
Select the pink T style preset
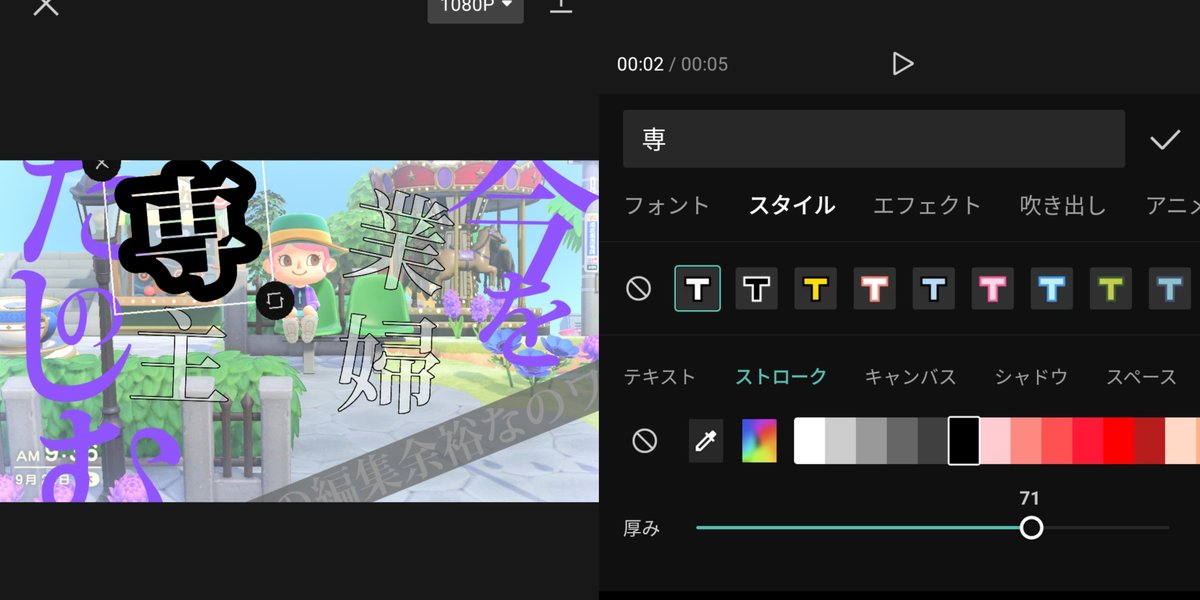pos(993,289)
